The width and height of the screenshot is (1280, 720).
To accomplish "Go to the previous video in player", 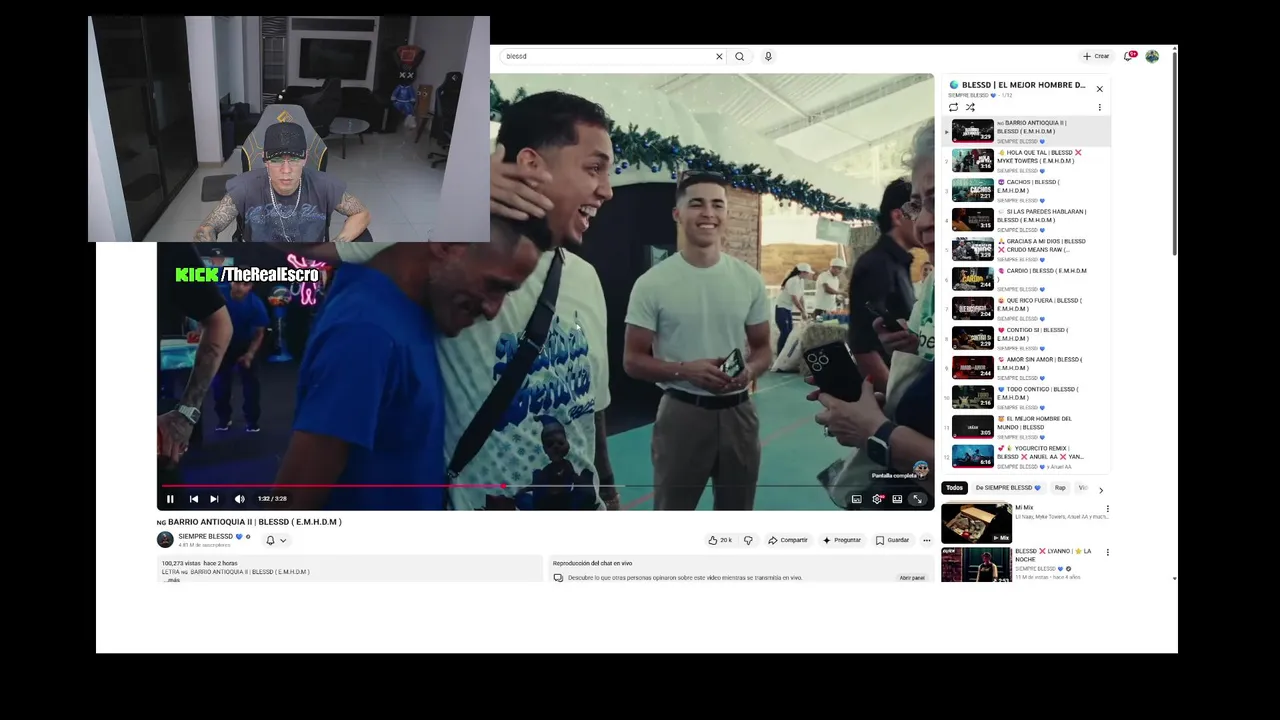I will click(193, 499).
